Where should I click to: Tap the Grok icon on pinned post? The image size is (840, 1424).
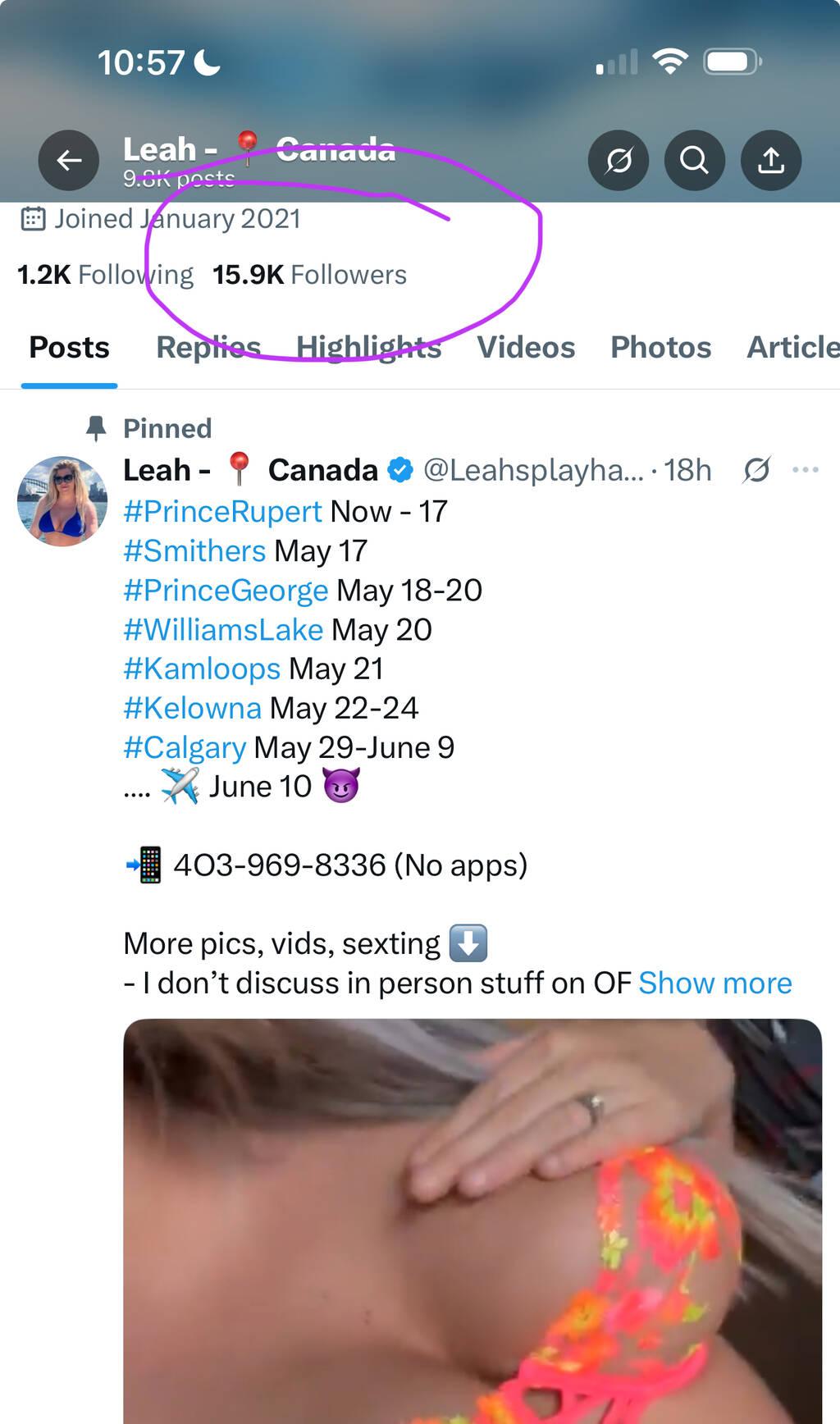point(756,470)
